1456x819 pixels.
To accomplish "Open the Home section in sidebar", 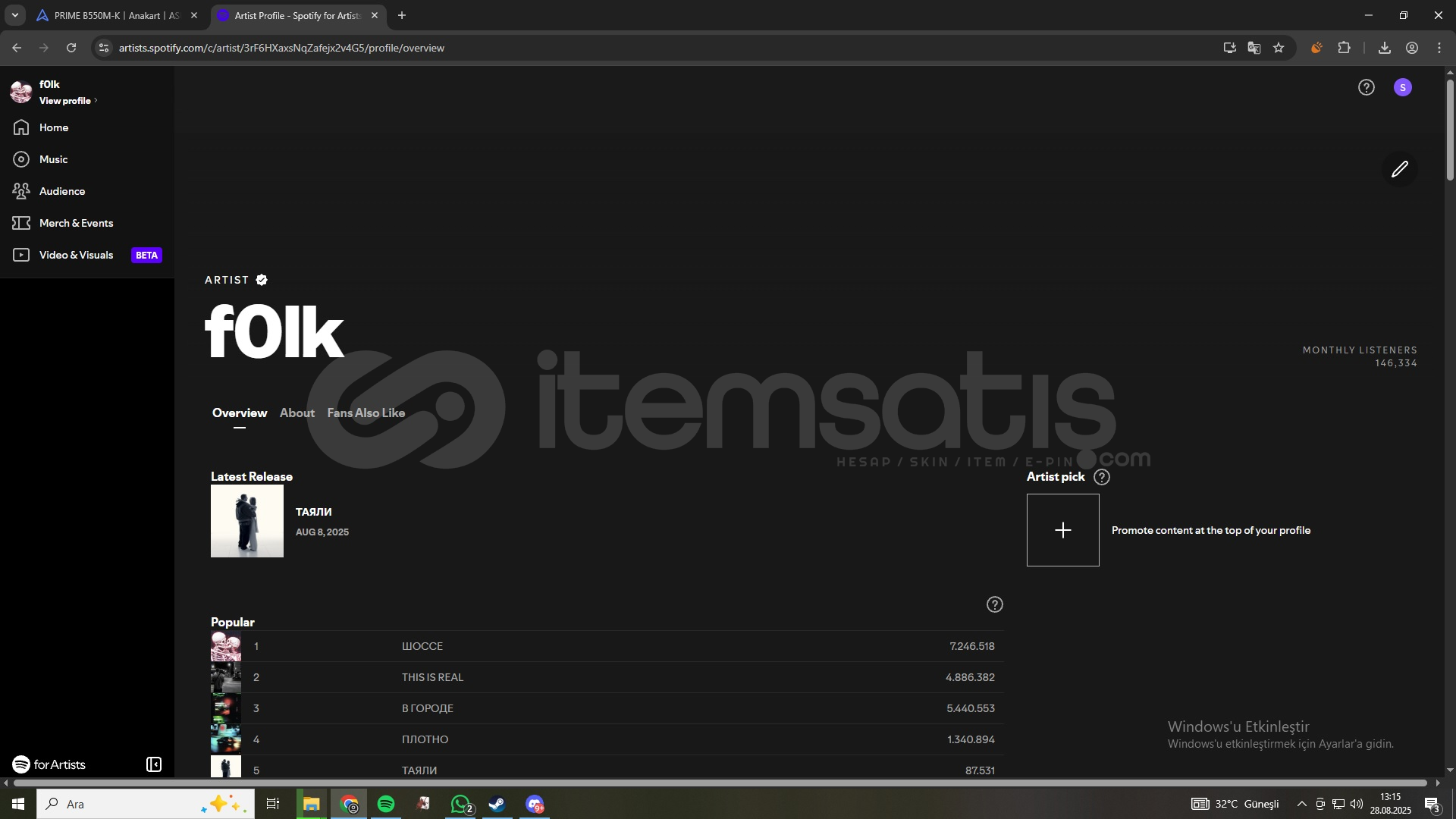I will pos(54,127).
